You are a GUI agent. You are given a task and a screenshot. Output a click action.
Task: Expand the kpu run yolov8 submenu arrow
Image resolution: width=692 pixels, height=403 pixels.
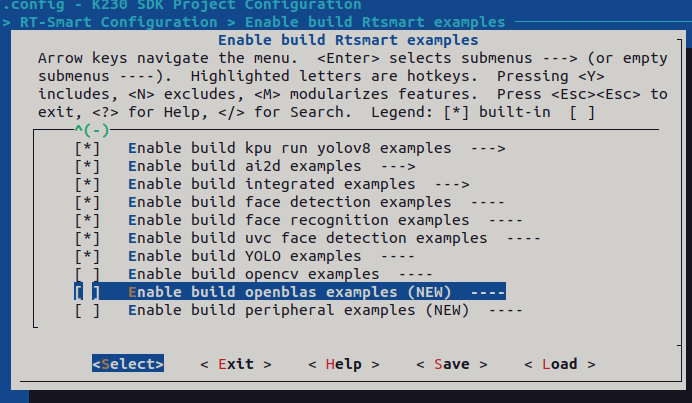[x=486, y=148]
